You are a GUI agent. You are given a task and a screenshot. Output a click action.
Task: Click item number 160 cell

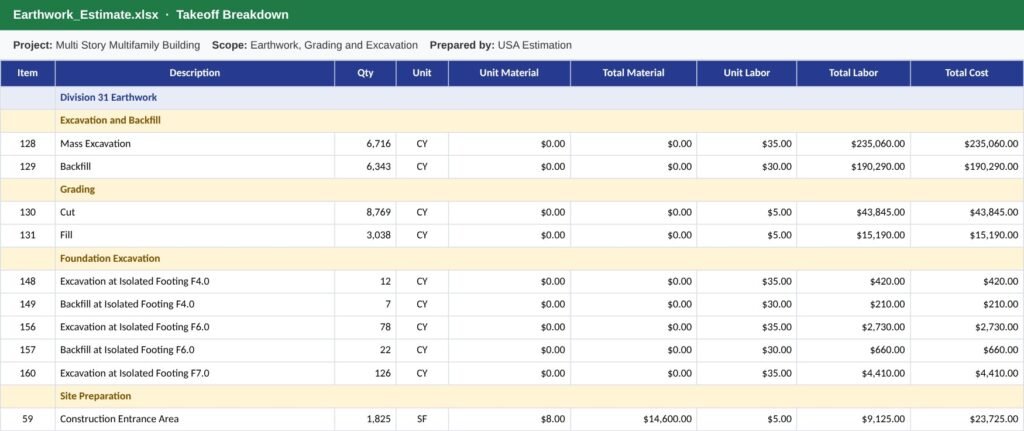coord(27,374)
